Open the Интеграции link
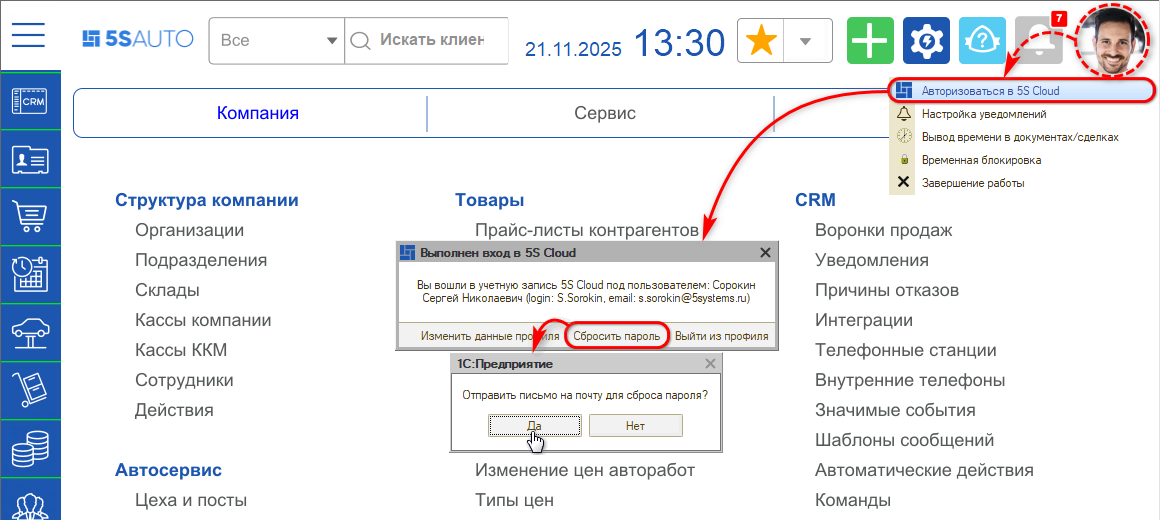Image resolution: width=1160 pixels, height=520 pixels. 863,320
